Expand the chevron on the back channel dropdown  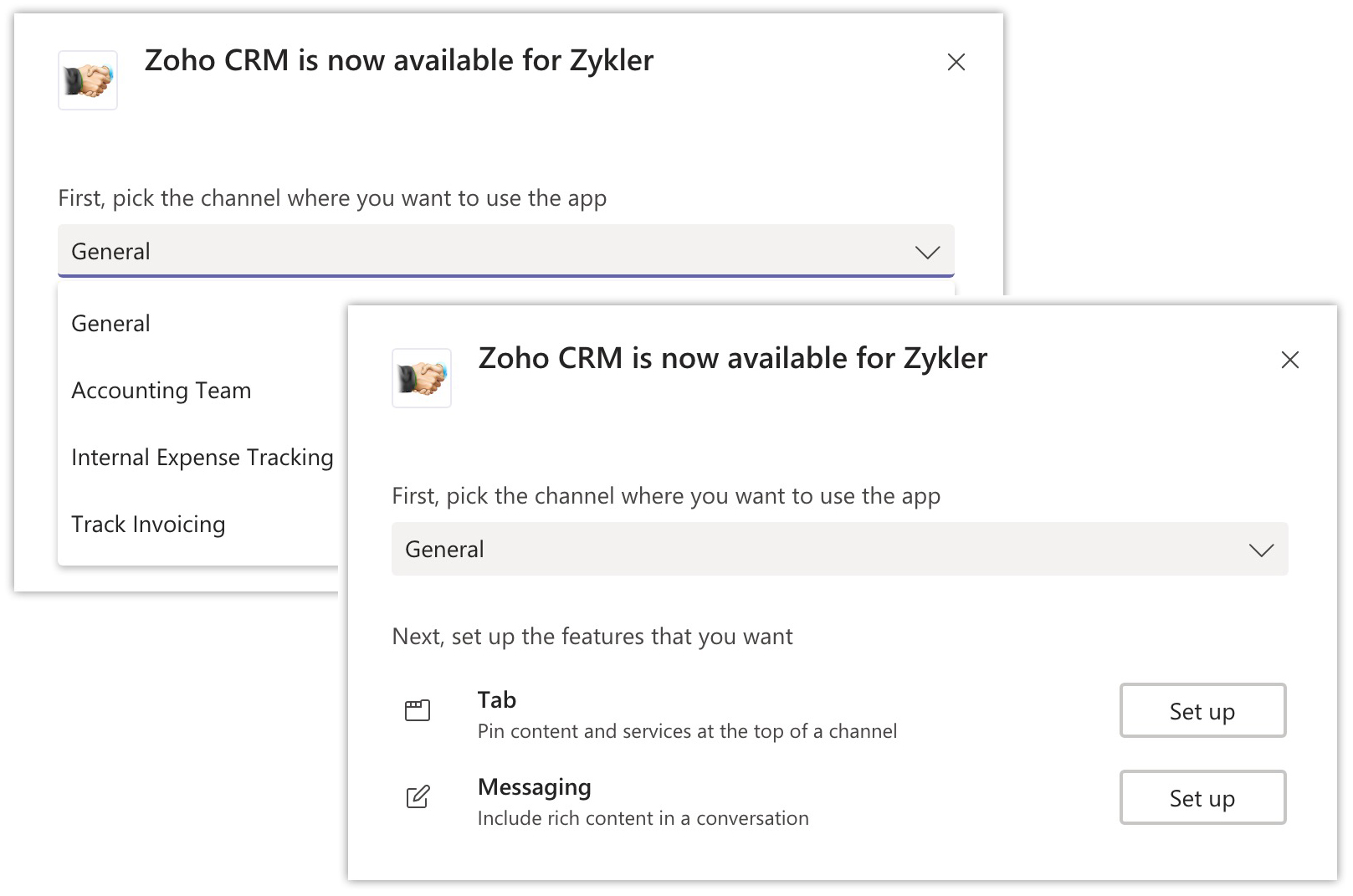[x=928, y=252]
